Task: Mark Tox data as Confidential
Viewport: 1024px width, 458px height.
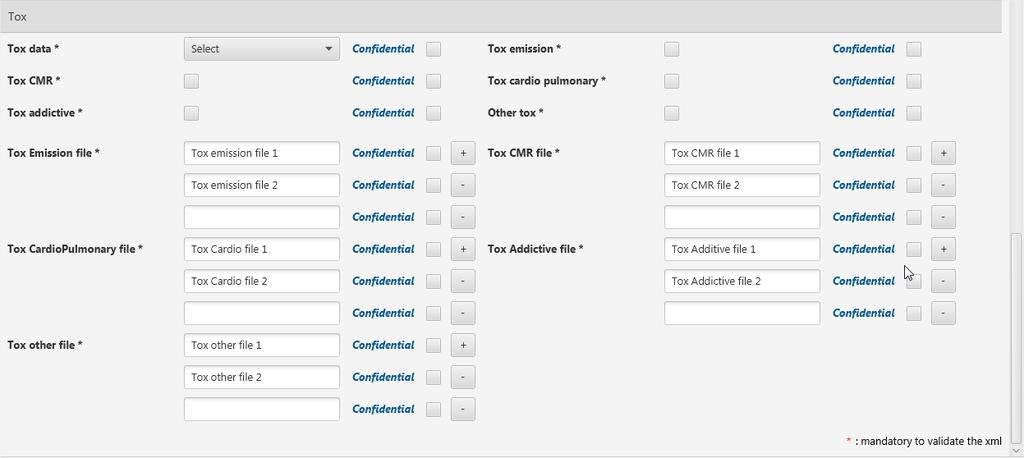Action: point(433,49)
